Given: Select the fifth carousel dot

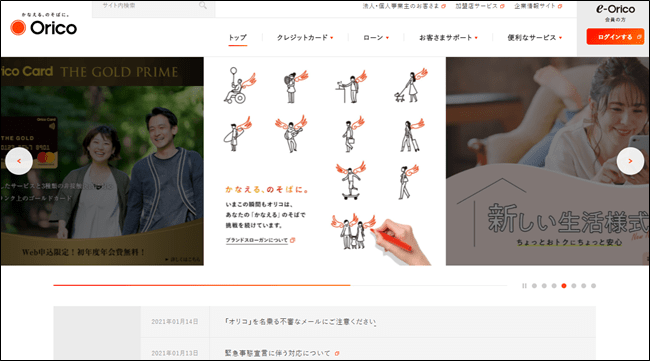Looking at the screenshot, I should click(574, 286).
